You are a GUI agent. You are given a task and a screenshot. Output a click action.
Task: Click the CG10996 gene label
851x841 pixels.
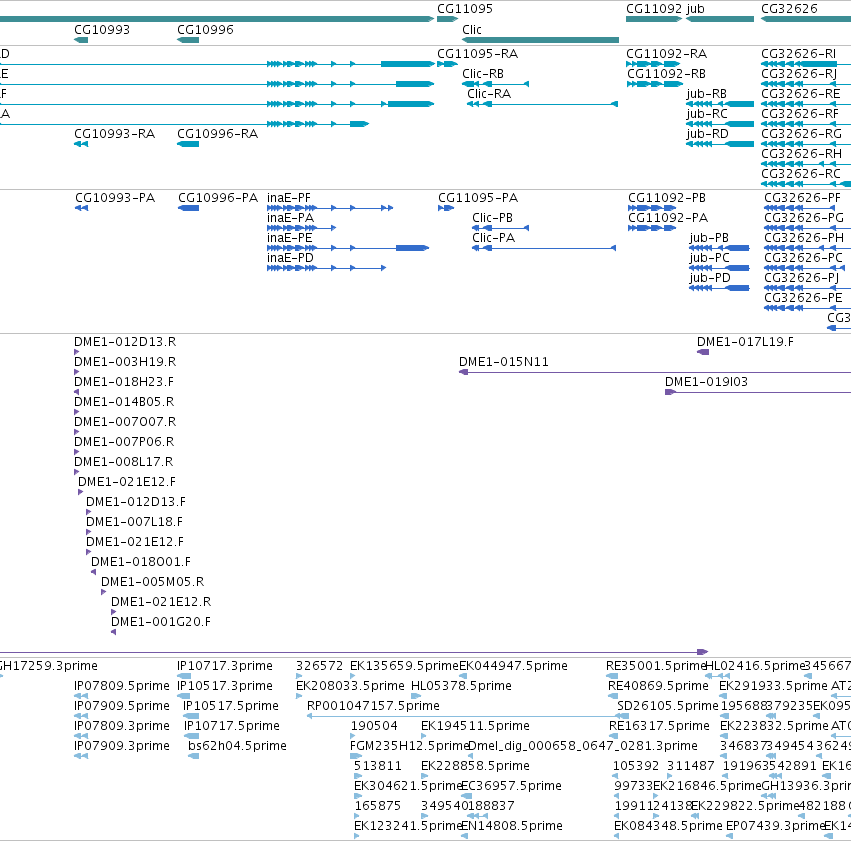point(205,30)
